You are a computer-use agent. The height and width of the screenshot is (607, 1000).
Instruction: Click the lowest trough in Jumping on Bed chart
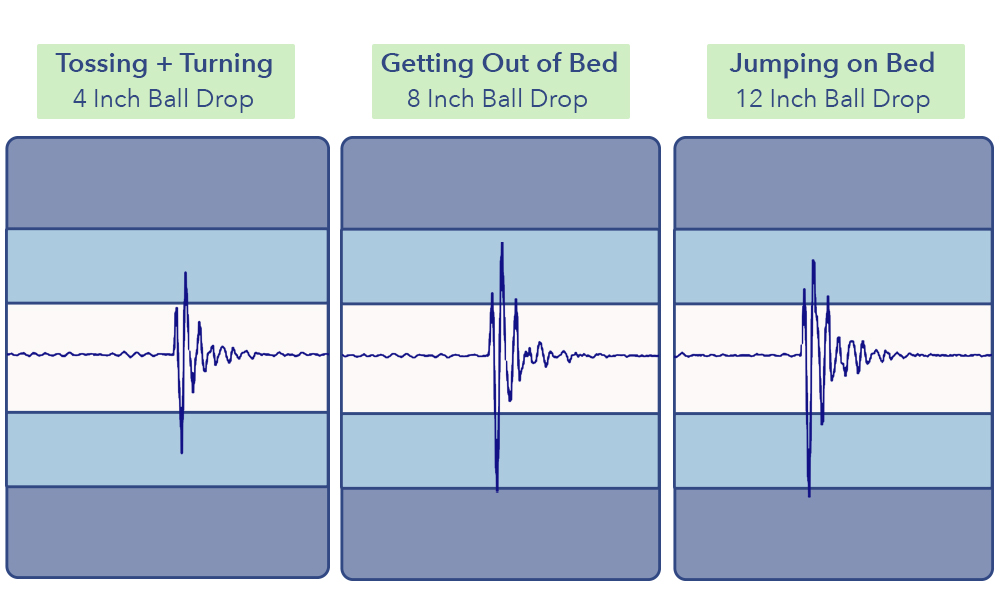point(809,494)
